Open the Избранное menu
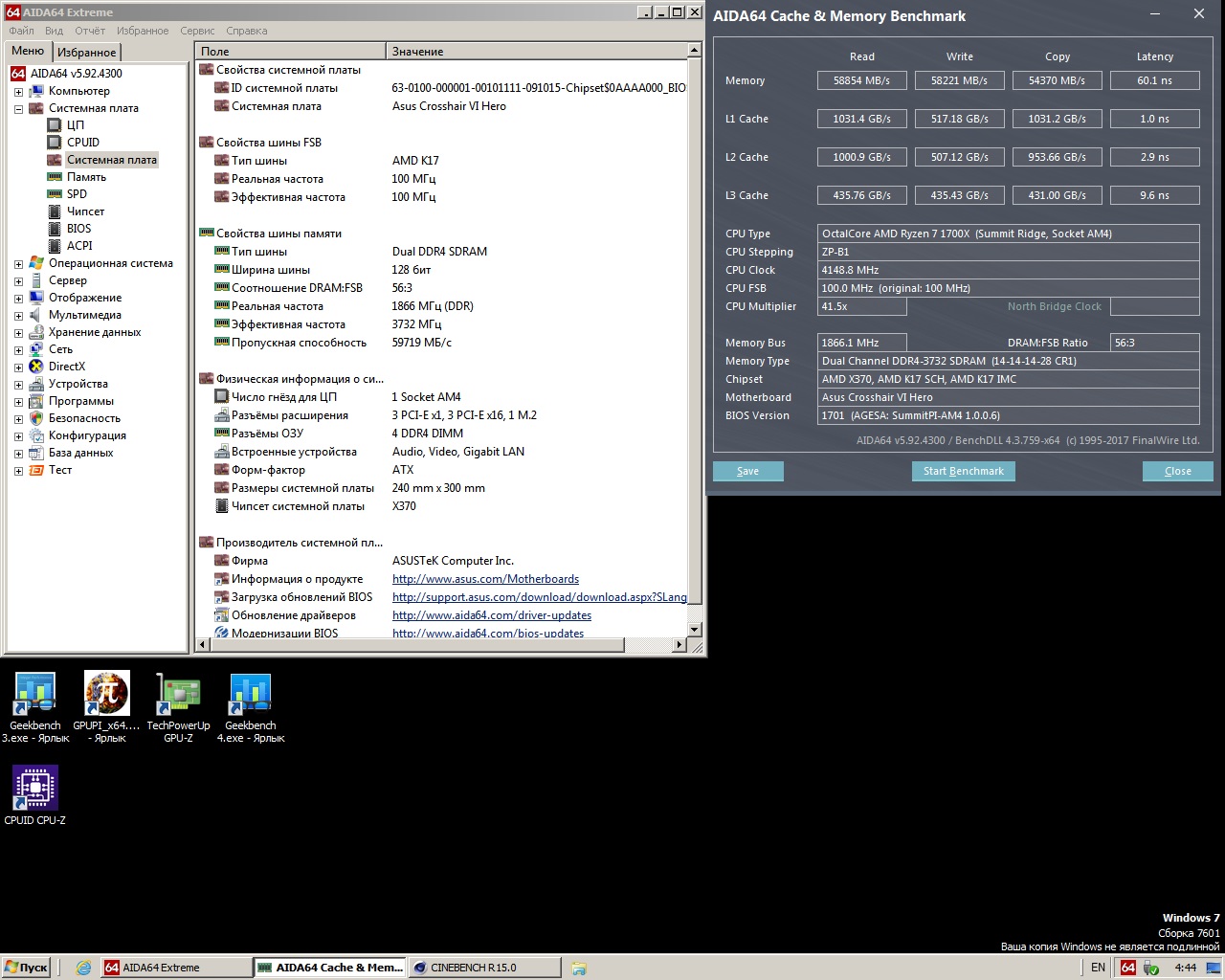This screenshot has width=1225, height=980. tap(143, 31)
